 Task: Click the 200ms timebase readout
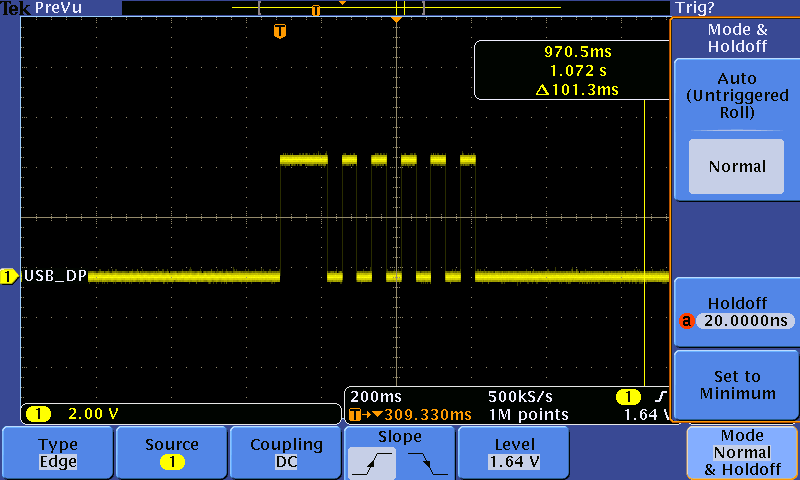point(376,396)
